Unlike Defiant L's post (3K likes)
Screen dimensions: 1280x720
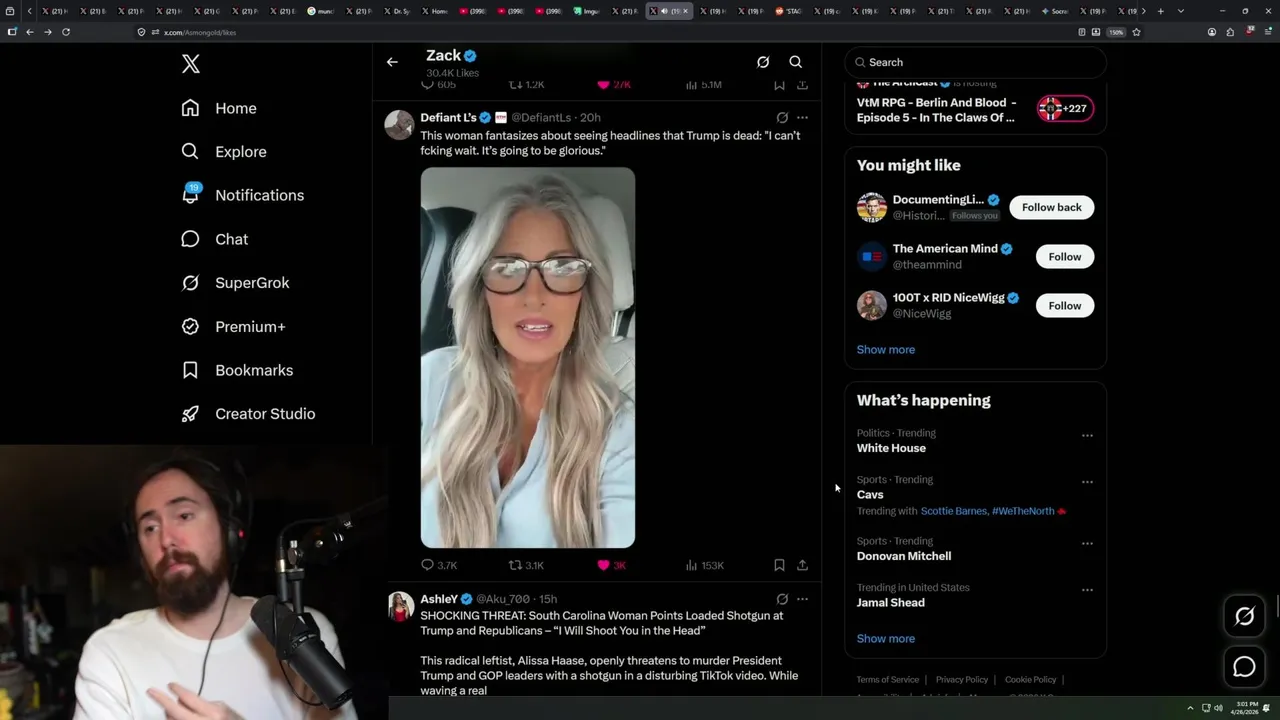611,565
